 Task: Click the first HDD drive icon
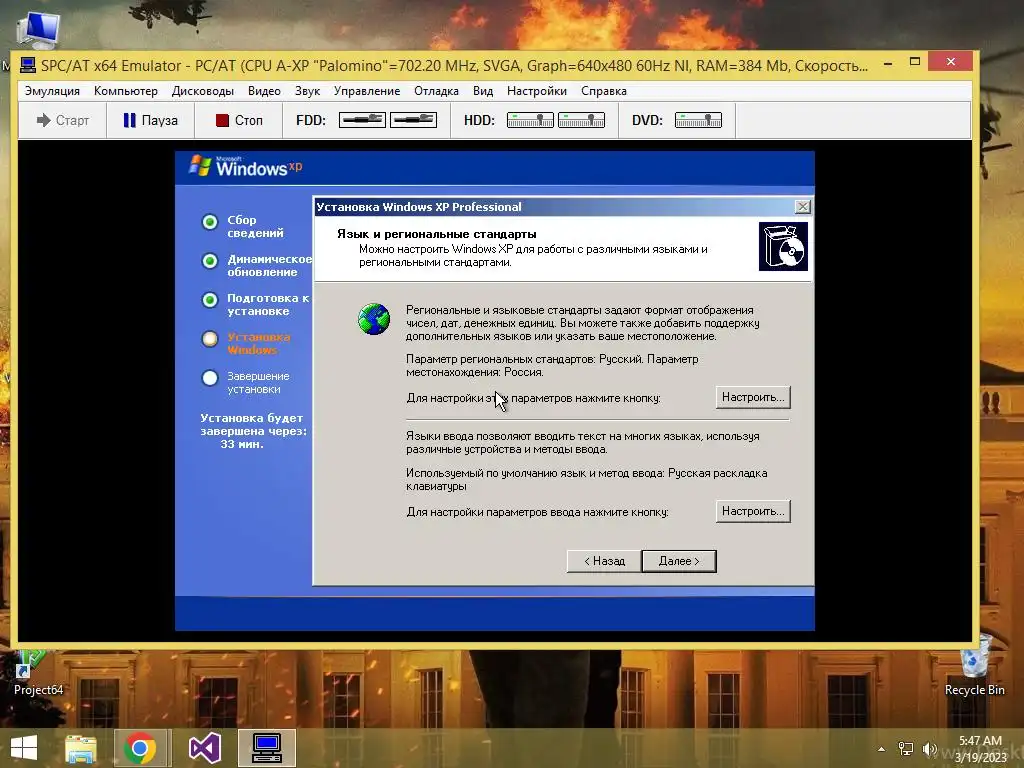click(x=530, y=120)
